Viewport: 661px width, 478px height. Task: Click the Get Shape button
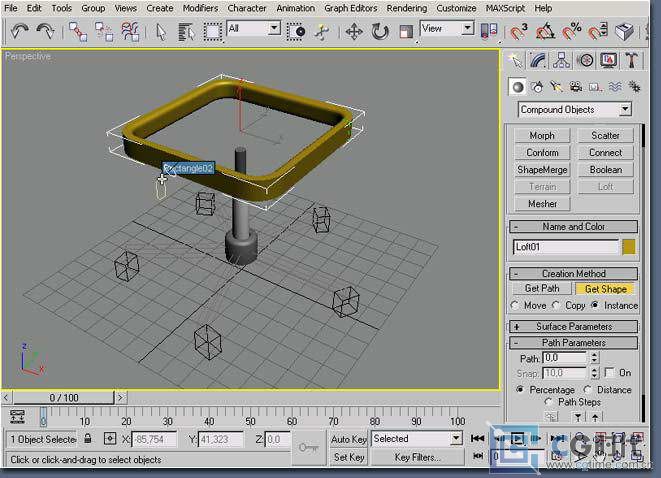605,289
